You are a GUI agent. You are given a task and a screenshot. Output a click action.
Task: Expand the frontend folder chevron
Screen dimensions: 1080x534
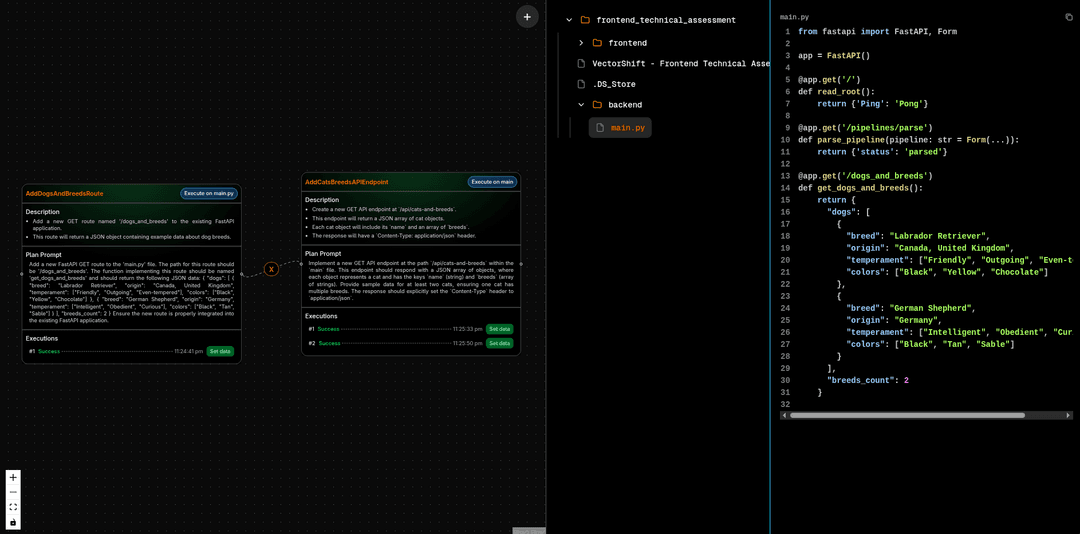[581, 43]
